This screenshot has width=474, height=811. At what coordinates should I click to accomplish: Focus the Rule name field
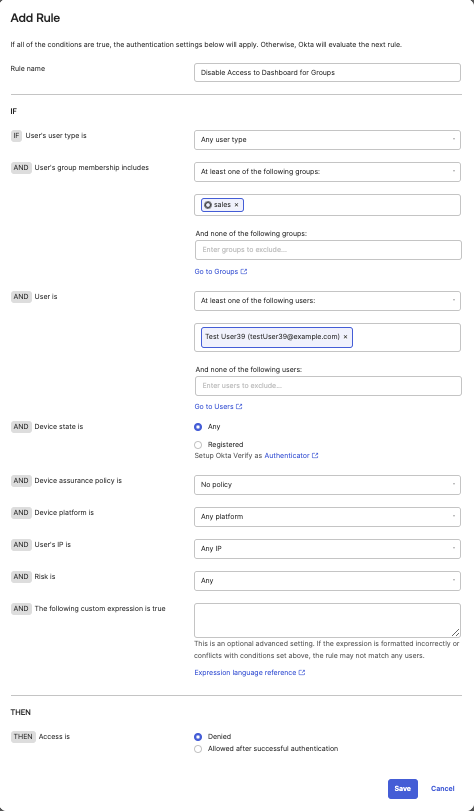(x=327, y=72)
